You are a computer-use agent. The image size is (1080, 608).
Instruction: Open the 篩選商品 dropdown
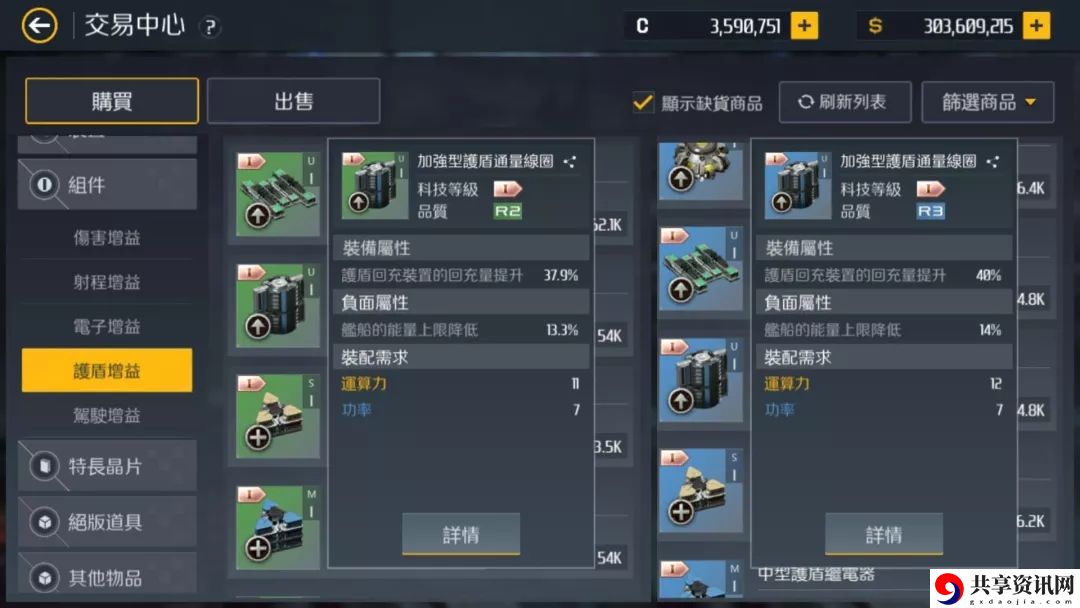pos(988,102)
